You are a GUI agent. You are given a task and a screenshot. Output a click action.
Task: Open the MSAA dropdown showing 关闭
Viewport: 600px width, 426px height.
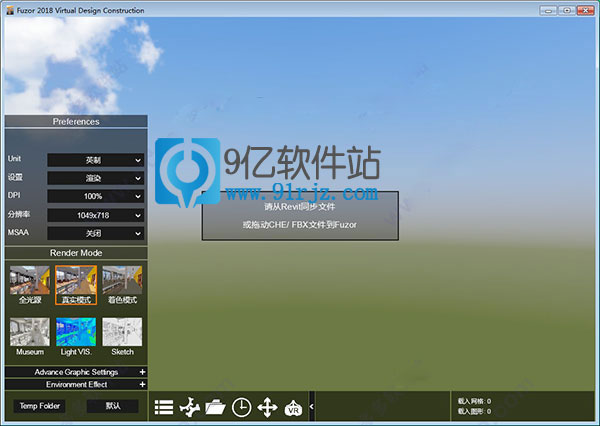pos(95,233)
